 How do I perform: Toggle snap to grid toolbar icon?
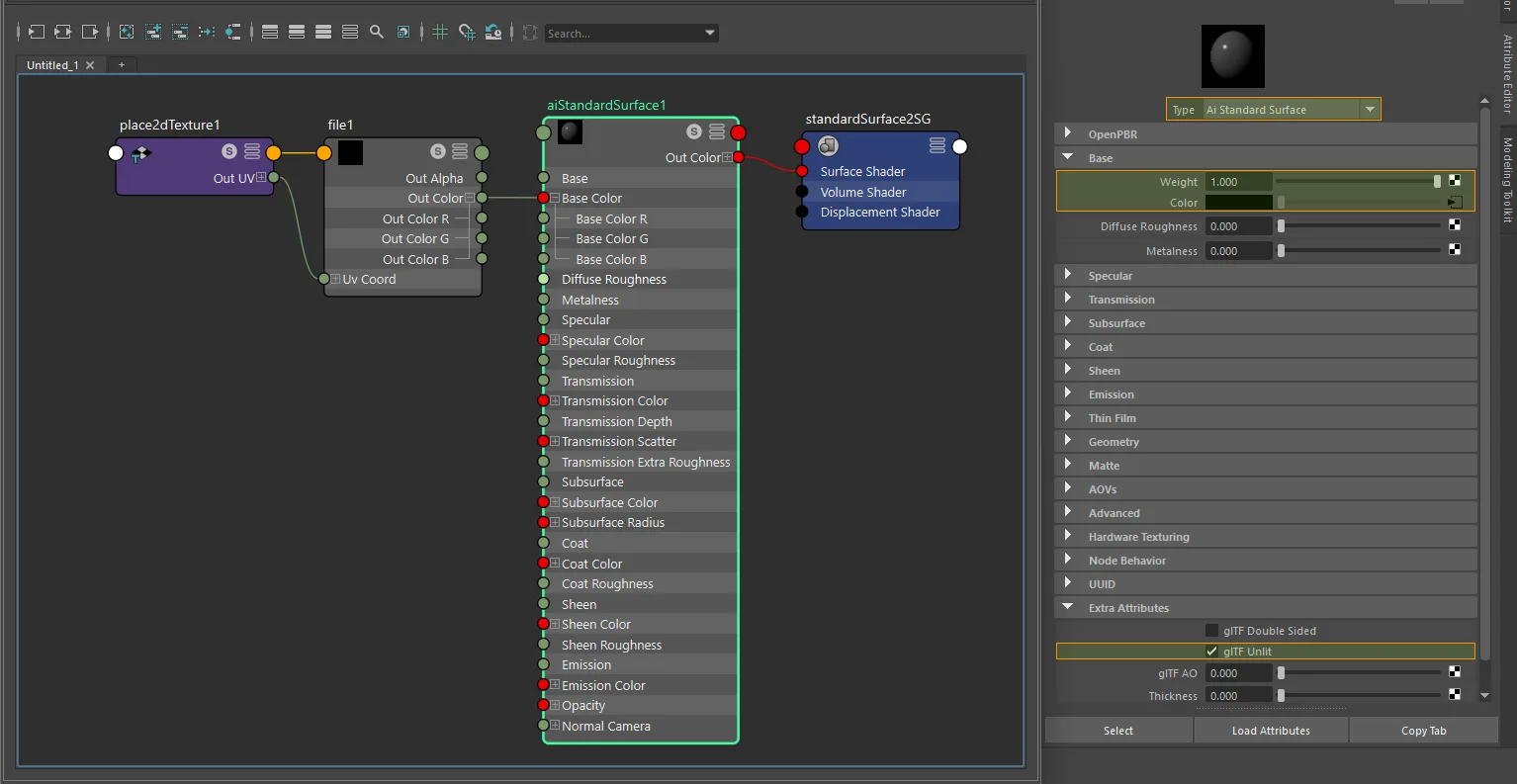(x=467, y=33)
